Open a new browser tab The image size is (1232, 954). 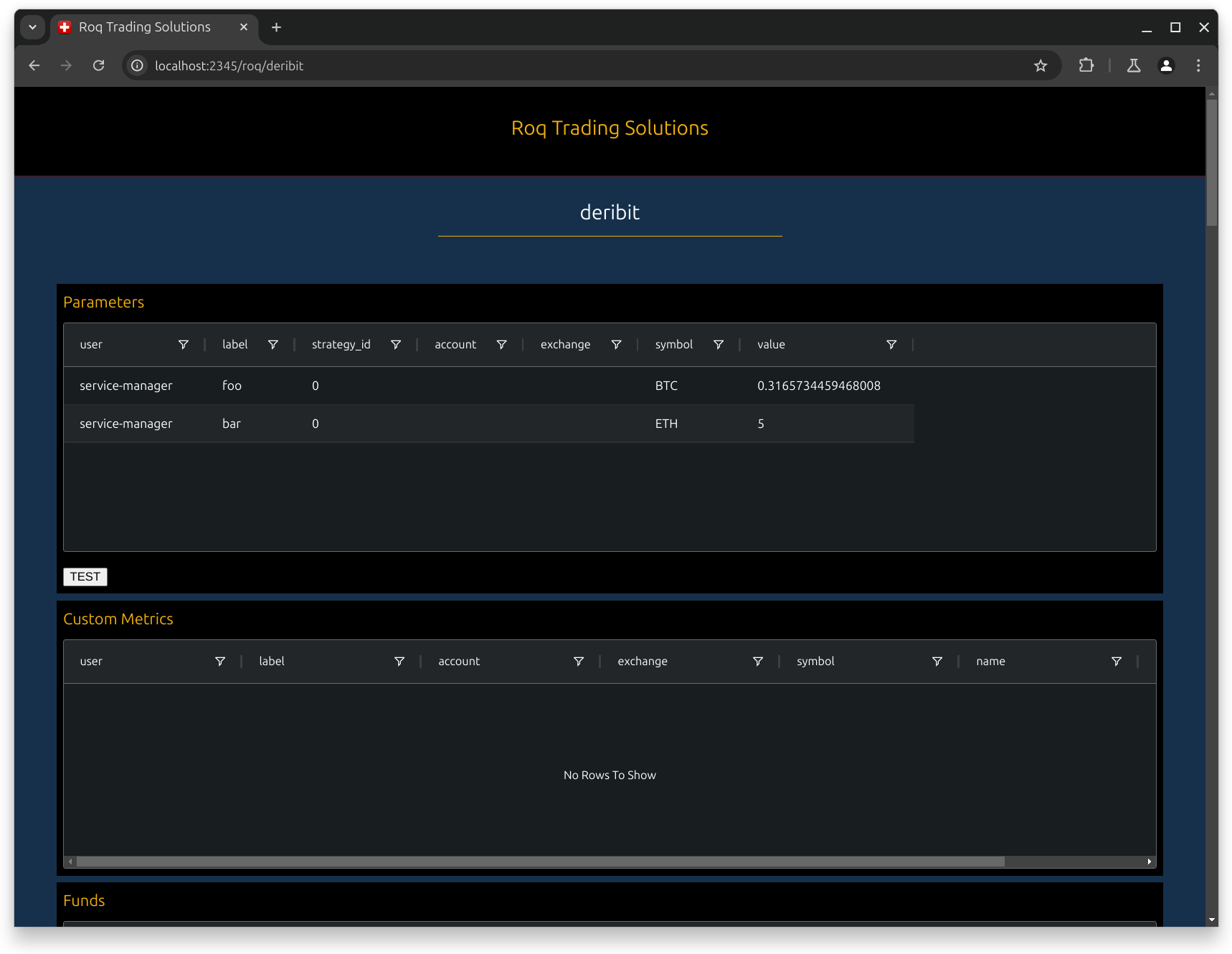click(276, 27)
